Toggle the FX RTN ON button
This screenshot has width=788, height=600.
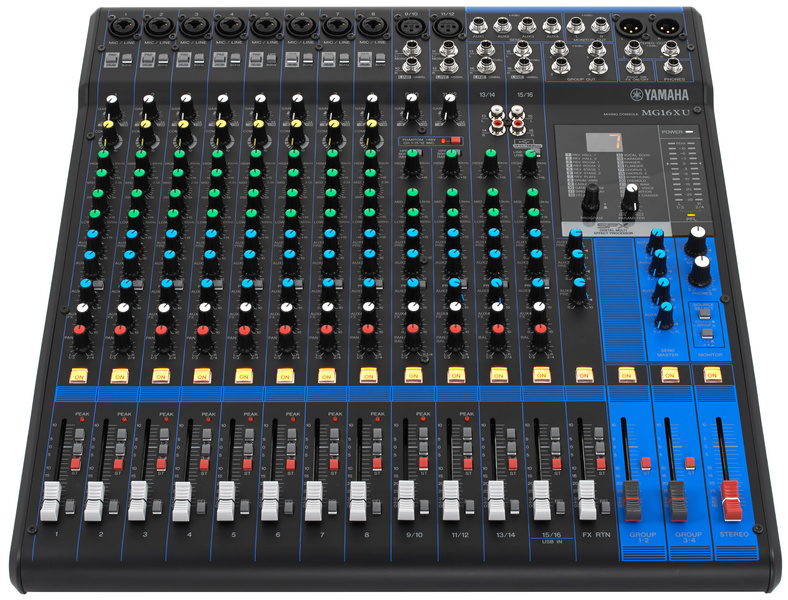coord(583,374)
